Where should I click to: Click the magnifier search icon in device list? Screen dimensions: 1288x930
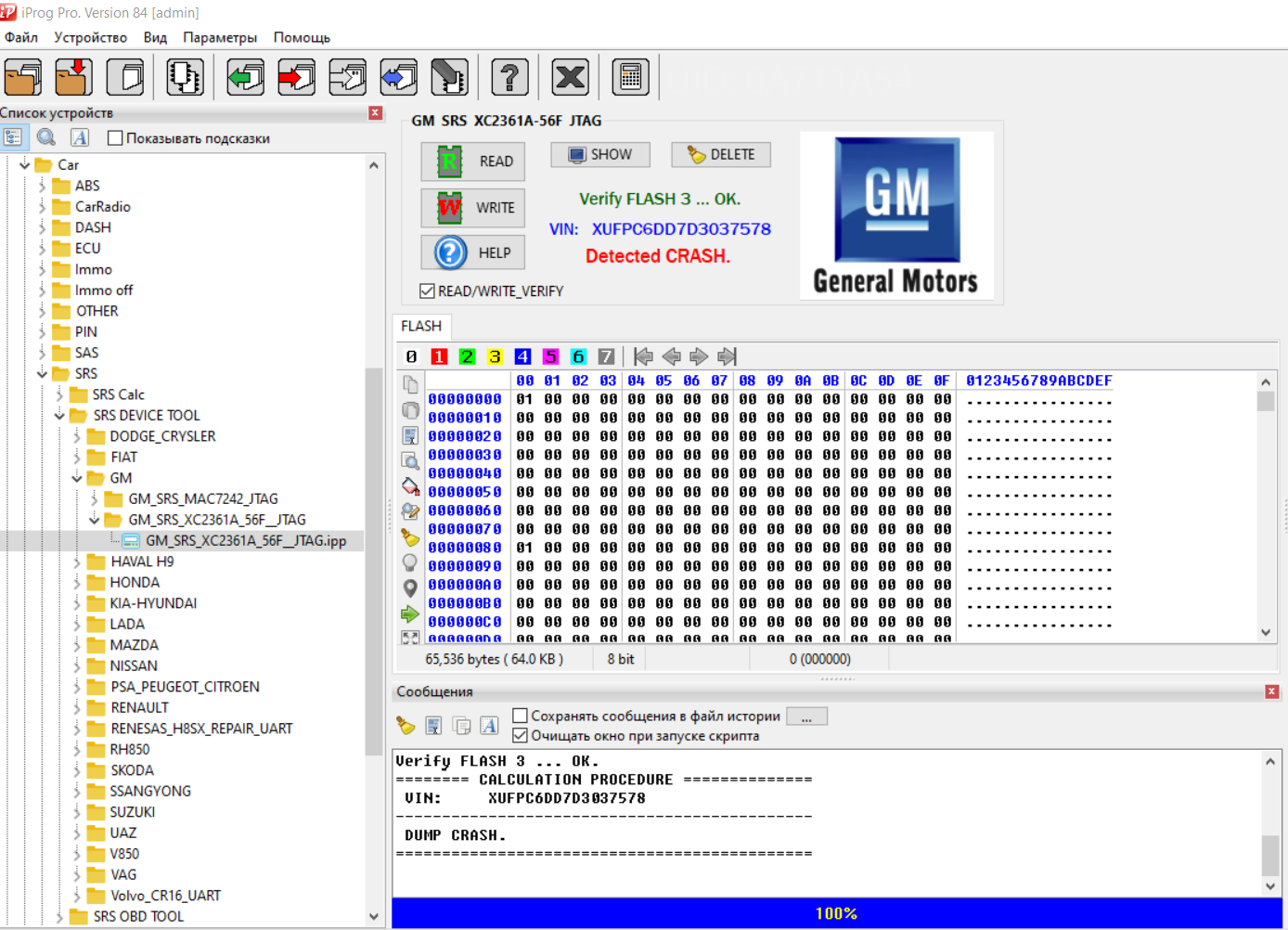tap(46, 137)
